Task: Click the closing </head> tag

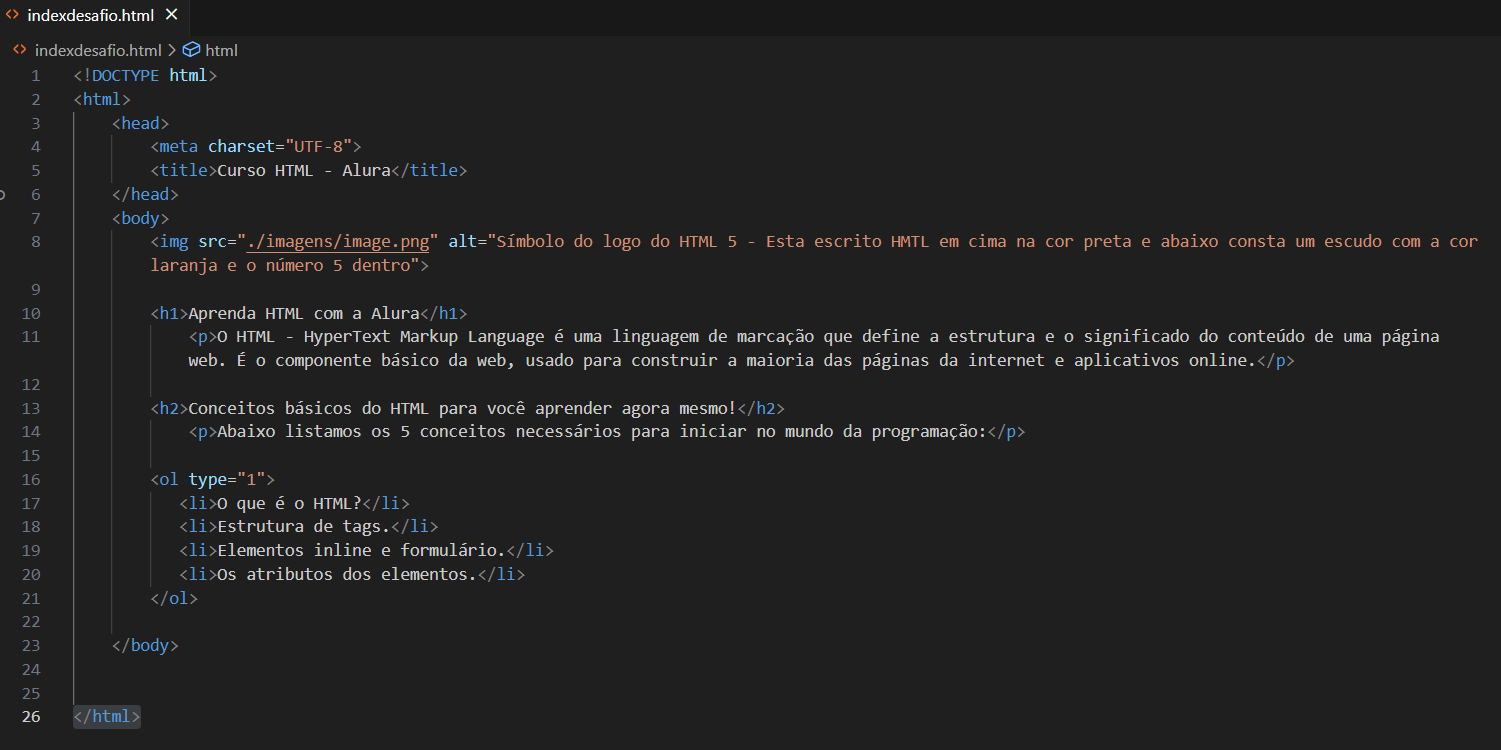Action: pyautogui.click(x=145, y=195)
